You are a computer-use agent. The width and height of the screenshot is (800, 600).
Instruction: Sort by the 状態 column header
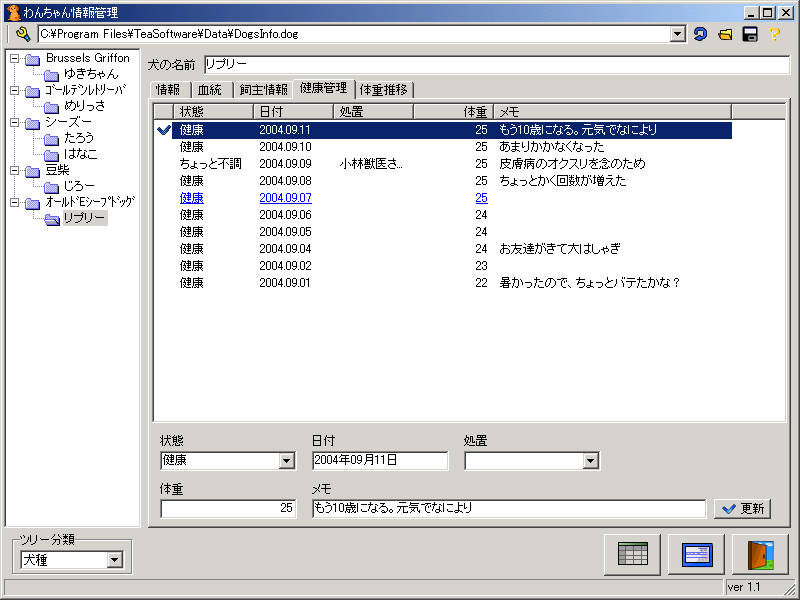coord(213,111)
